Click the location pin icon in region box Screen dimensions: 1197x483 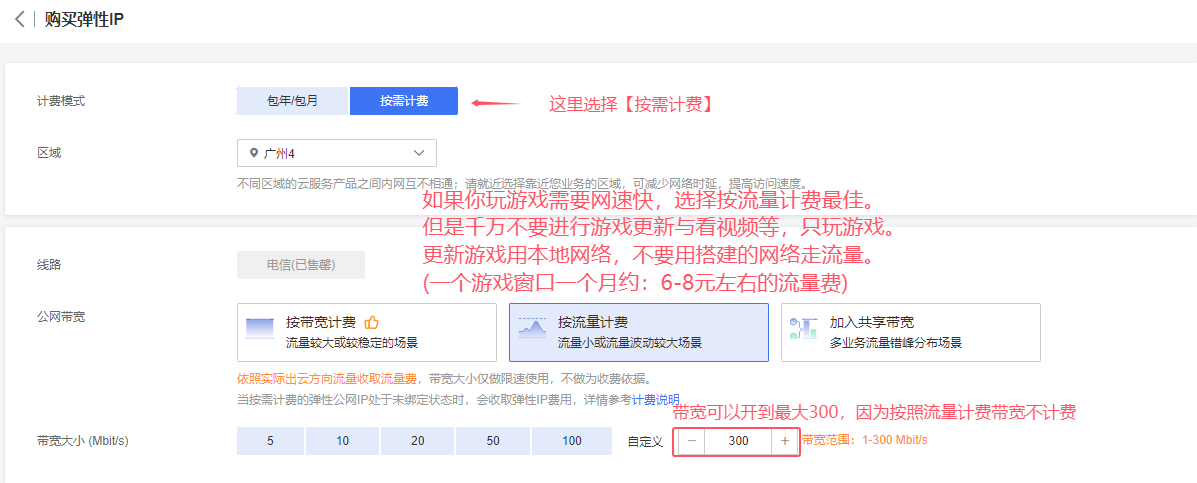tap(253, 153)
